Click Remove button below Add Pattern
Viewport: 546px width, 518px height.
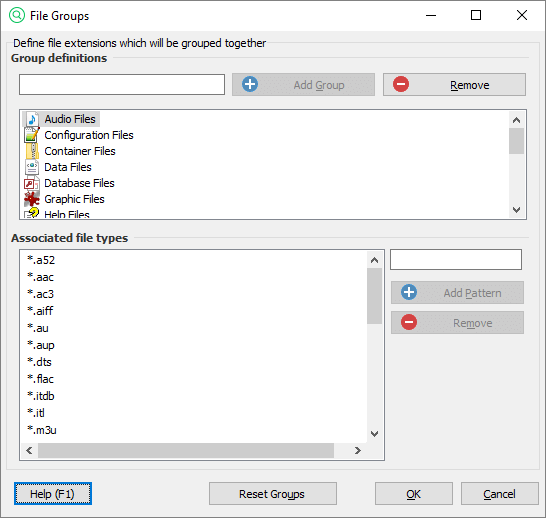457,322
